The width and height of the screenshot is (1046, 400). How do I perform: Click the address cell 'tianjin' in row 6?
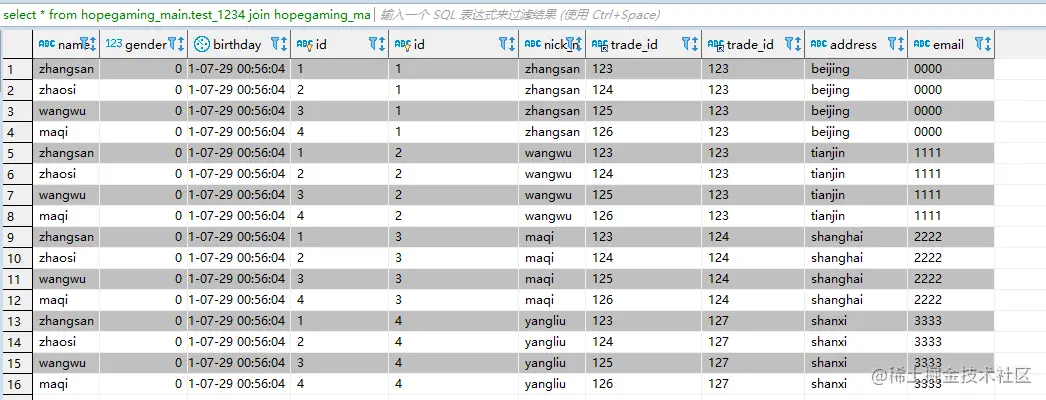pos(856,174)
